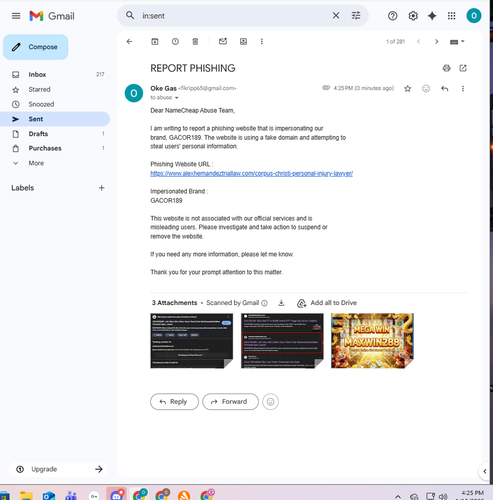The width and height of the screenshot is (493, 500).
Task: Open the volume control in tray
Action: (443, 496)
